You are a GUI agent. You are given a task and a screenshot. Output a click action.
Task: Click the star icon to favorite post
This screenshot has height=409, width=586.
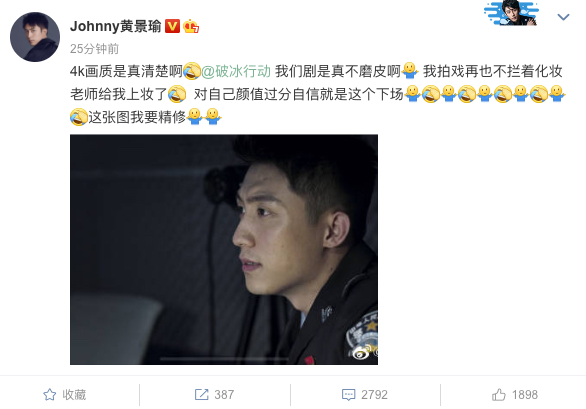(x=49, y=395)
